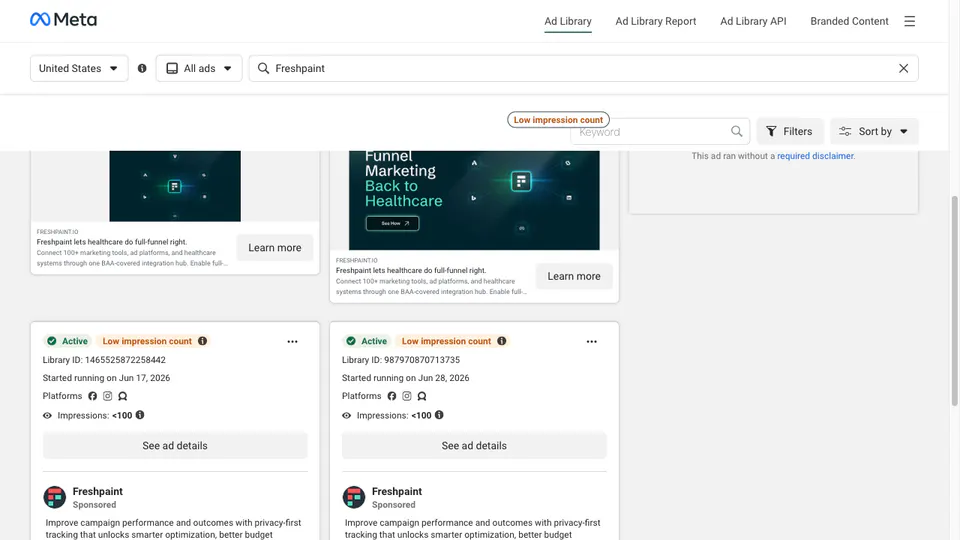The image size is (960, 540).
Task: Click Facebook platform icon on ad 1465525872258442
Action: [x=92, y=396]
